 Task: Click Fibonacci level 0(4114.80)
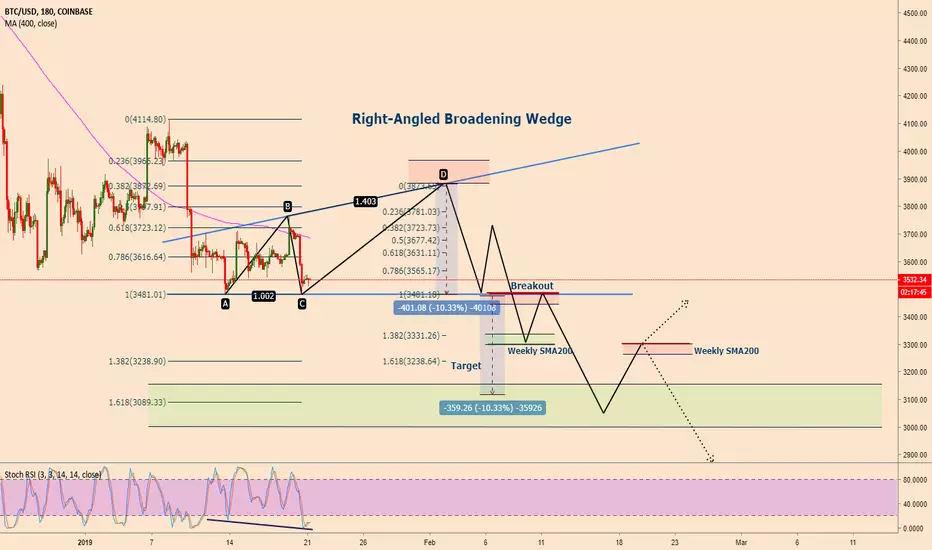click(145, 120)
